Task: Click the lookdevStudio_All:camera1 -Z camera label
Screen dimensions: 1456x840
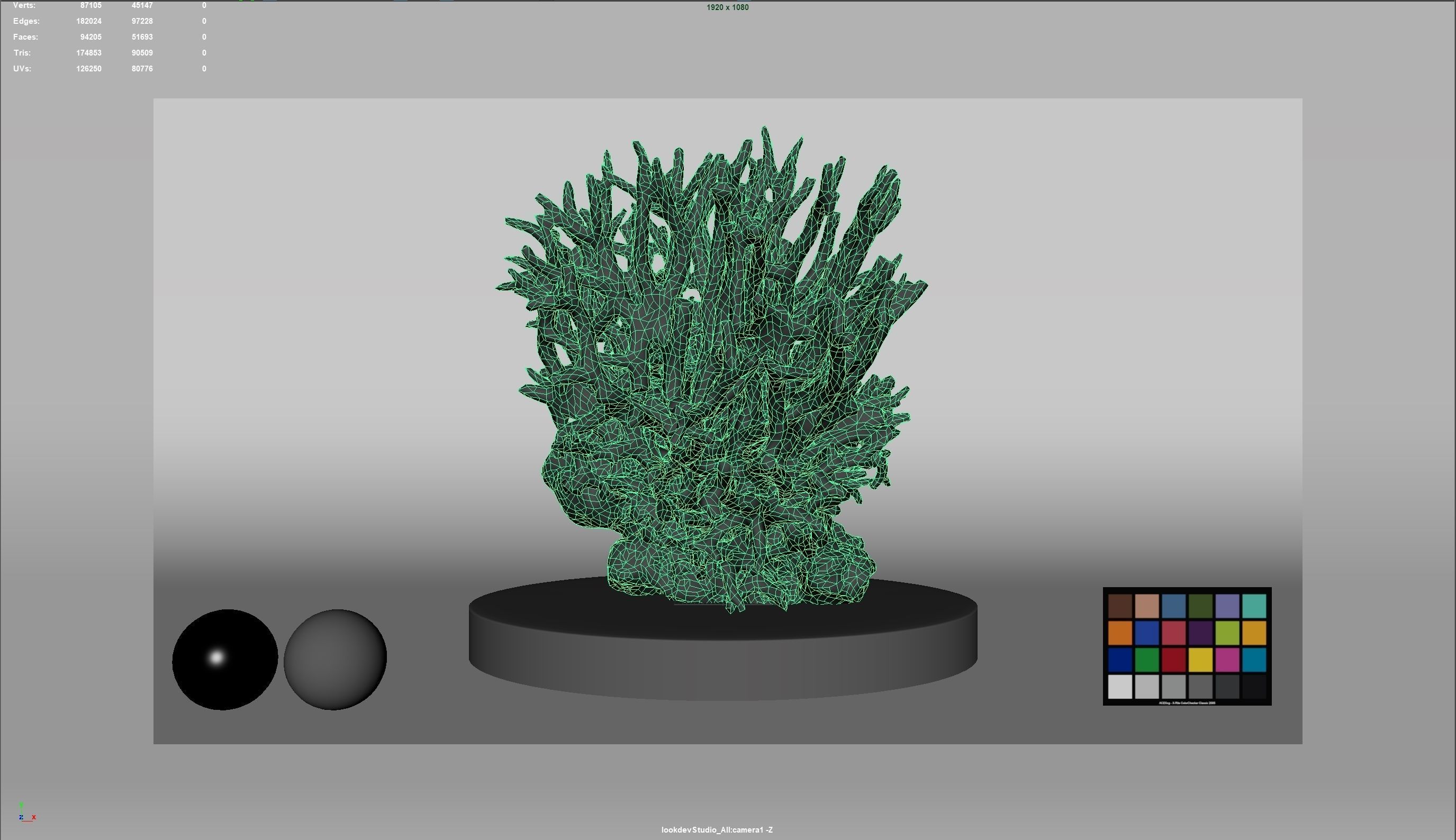Action: [717, 829]
